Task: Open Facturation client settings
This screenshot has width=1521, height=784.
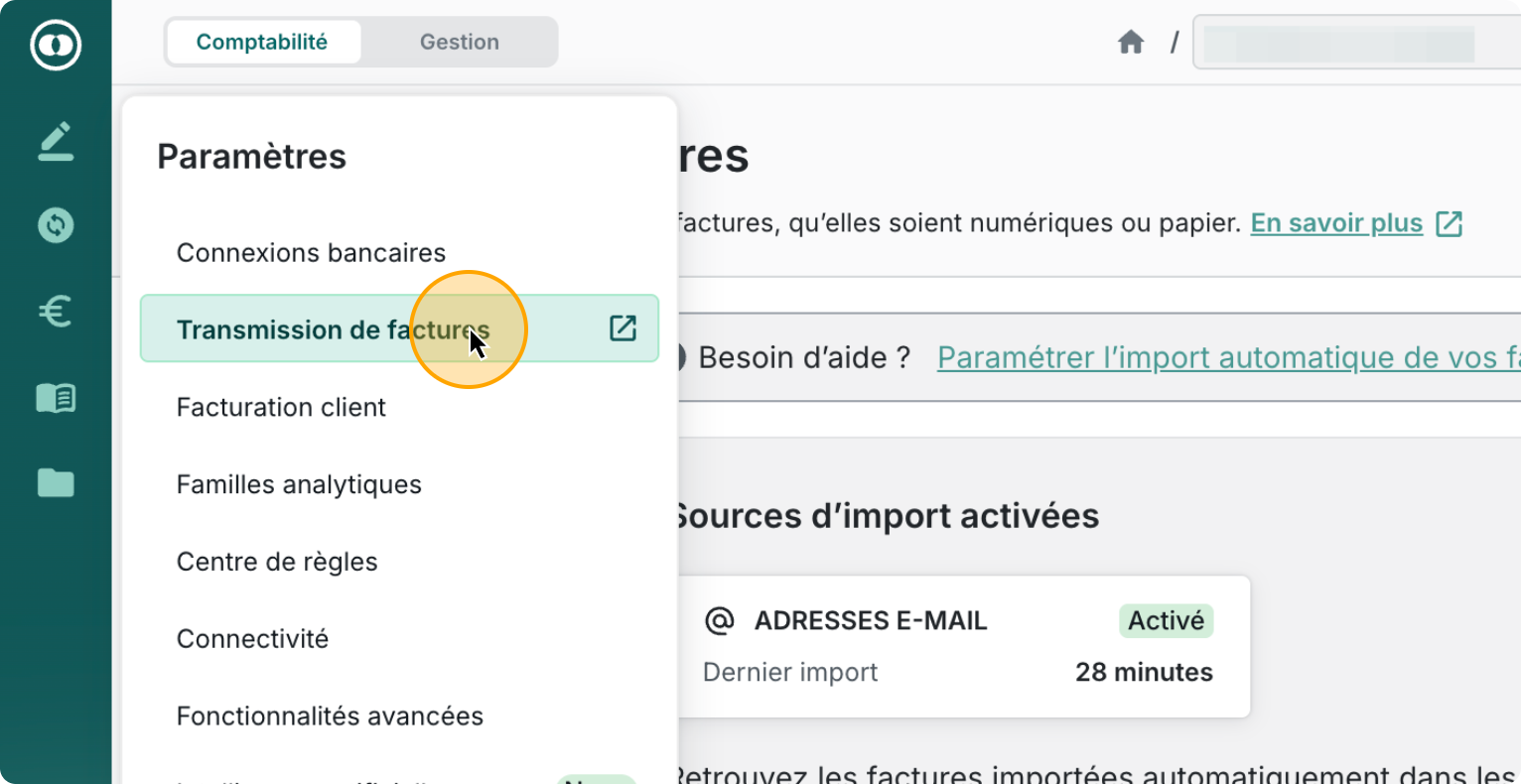Action: point(281,407)
